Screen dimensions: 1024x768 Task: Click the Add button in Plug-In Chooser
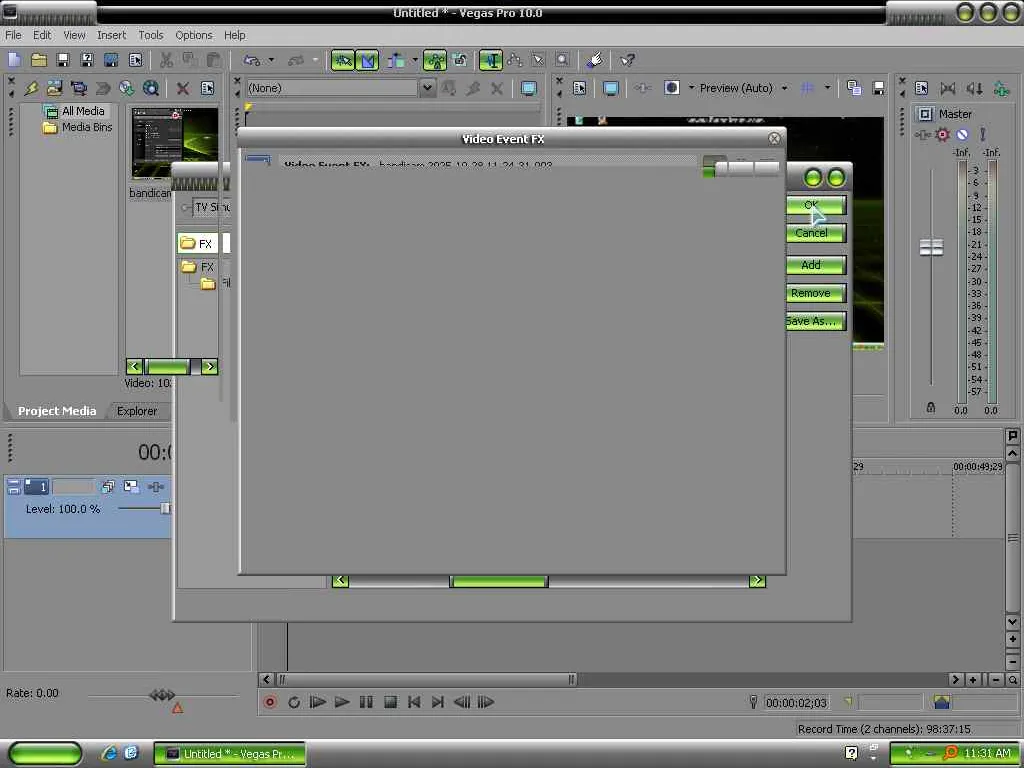tap(816, 265)
